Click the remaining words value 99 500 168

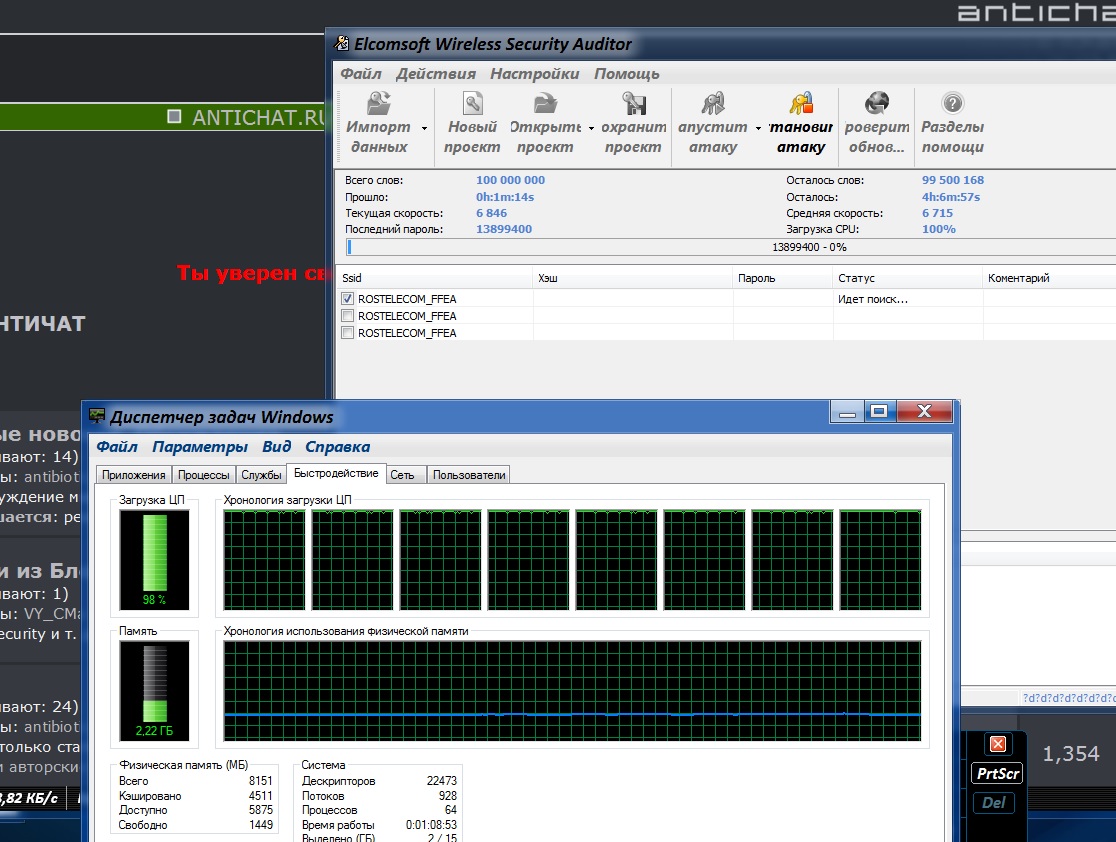coord(952,180)
